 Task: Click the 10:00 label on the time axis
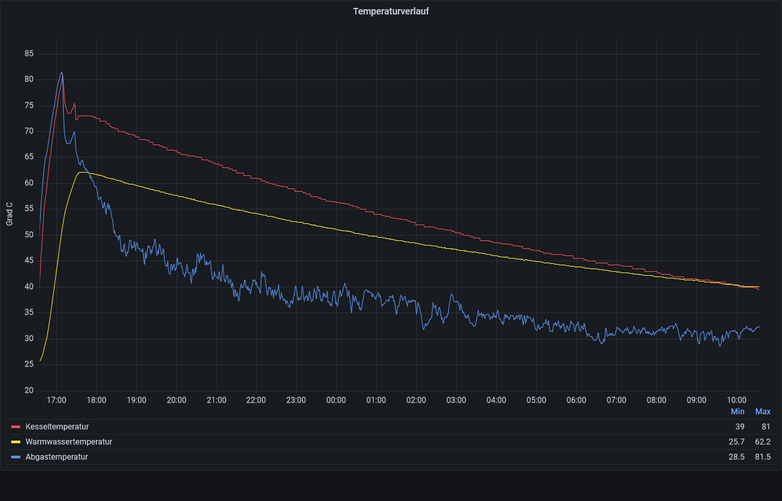737,400
